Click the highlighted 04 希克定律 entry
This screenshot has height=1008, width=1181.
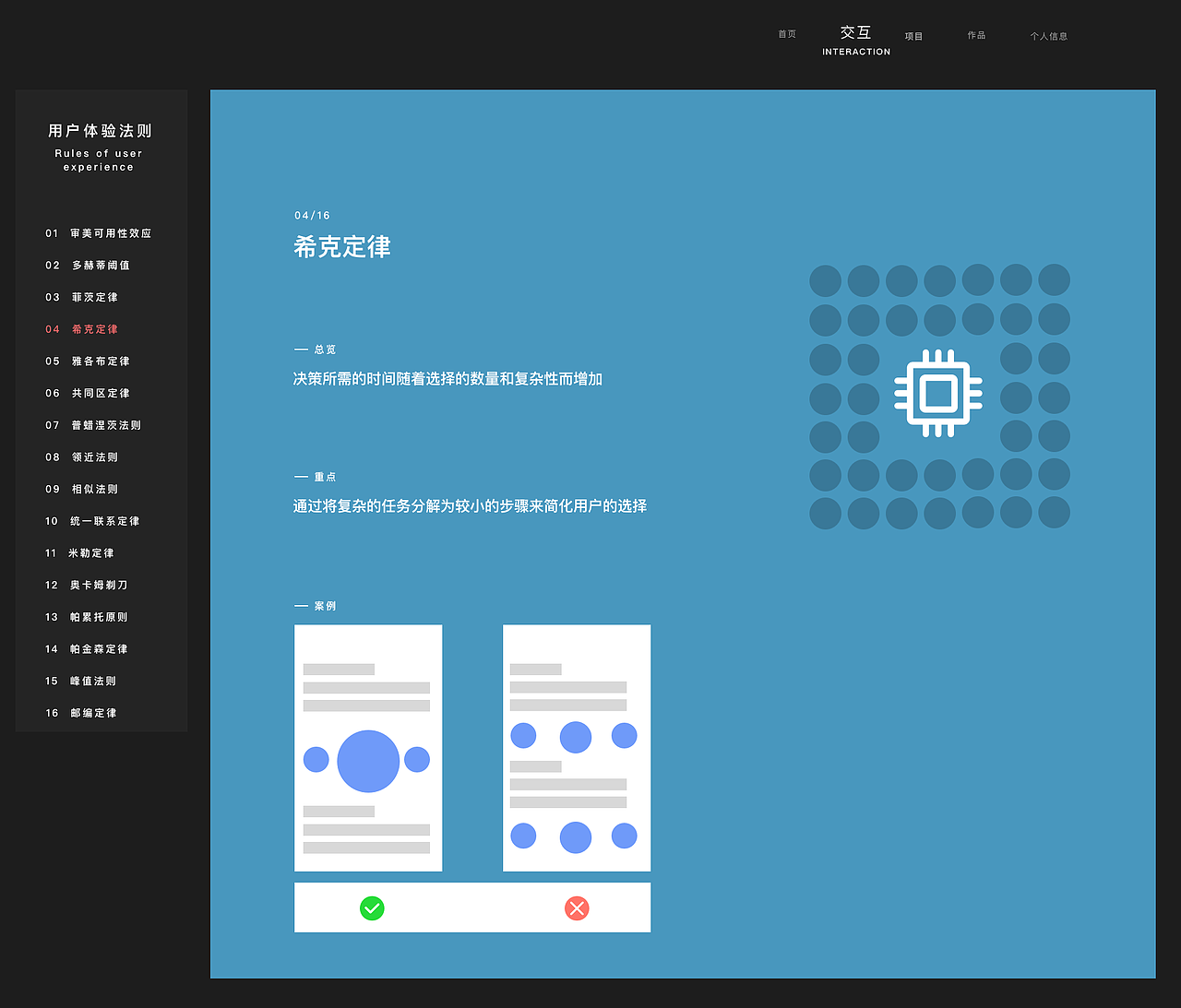tap(82, 329)
